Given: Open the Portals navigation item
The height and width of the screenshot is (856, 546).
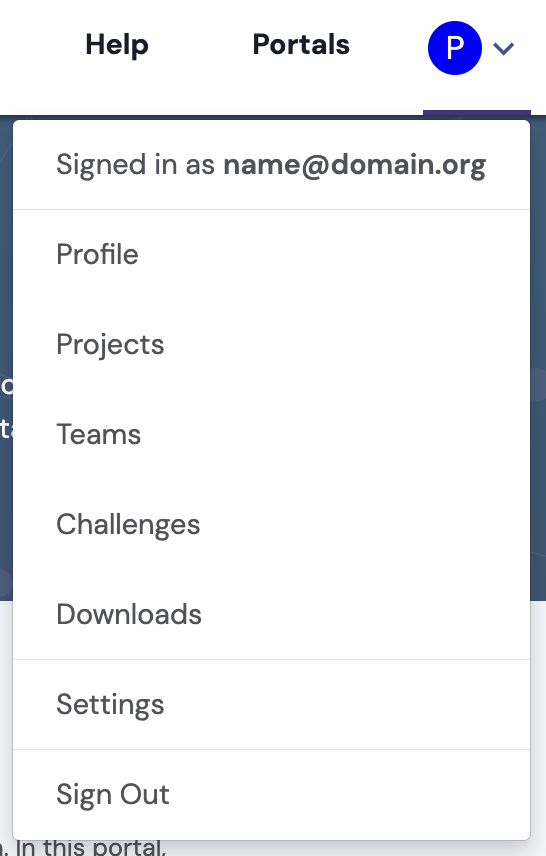Looking at the screenshot, I should pyautogui.click(x=301, y=45).
